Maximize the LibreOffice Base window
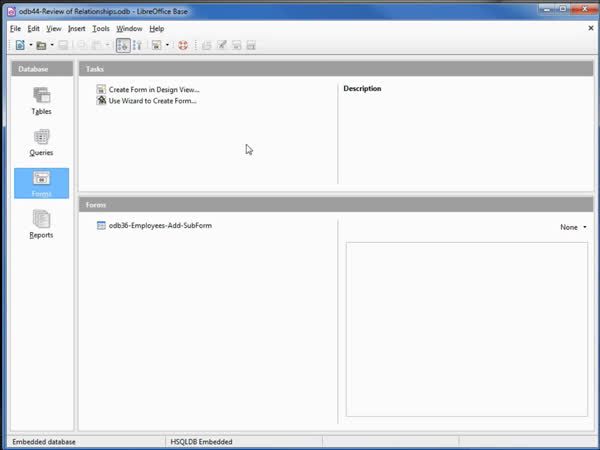The height and width of the screenshot is (450, 600). point(562,9)
